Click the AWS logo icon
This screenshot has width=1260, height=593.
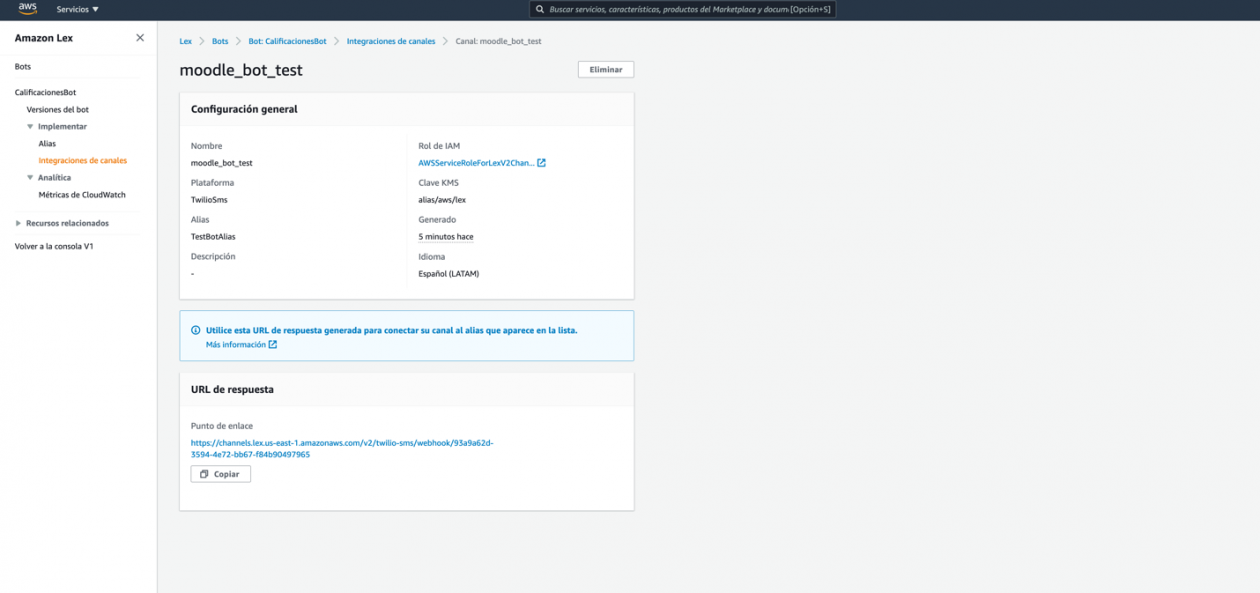point(27,9)
